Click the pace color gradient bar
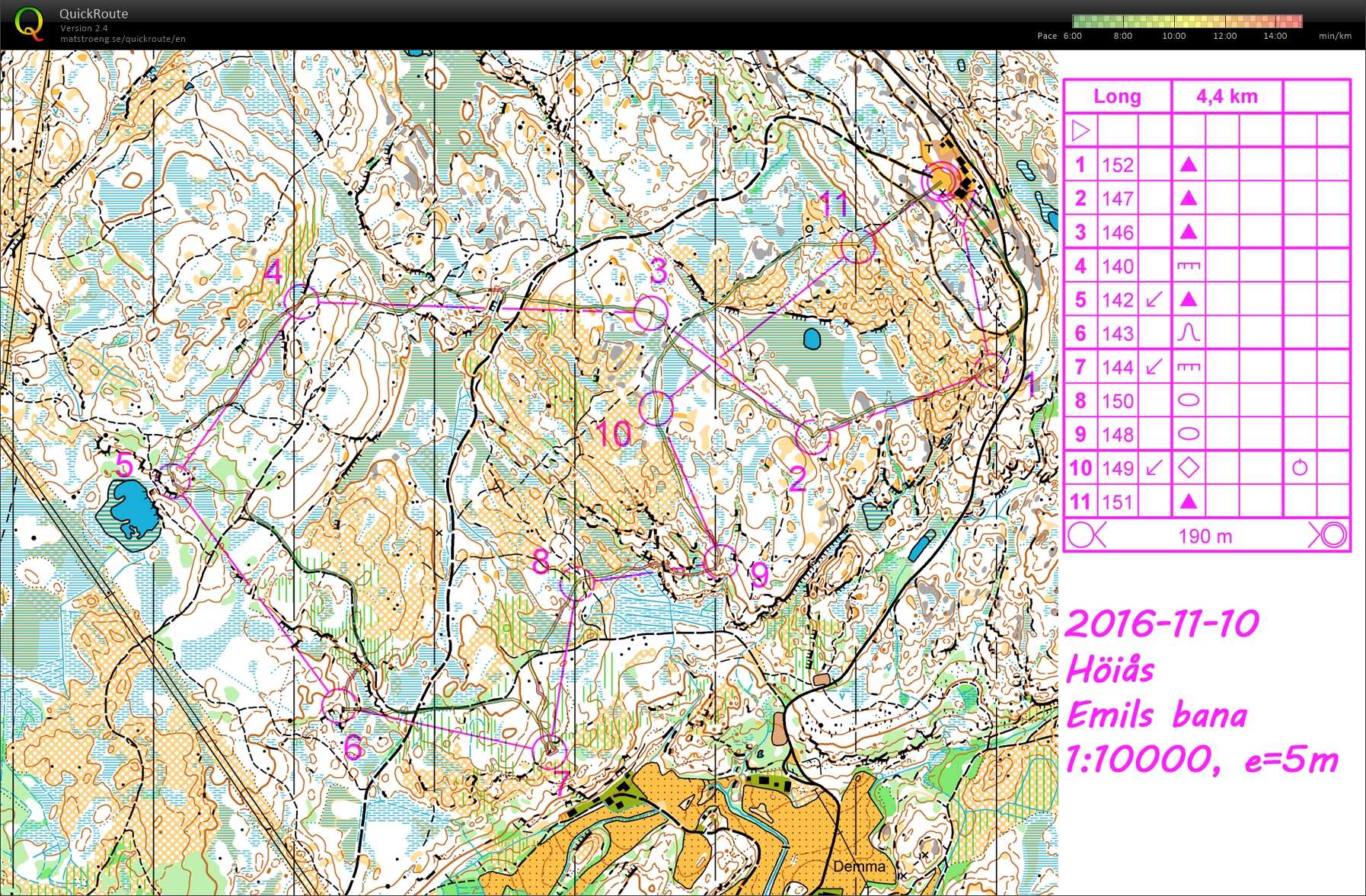Image resolution: width=1366 pixels, height=896 pixels. click(x=1187, y=21)
